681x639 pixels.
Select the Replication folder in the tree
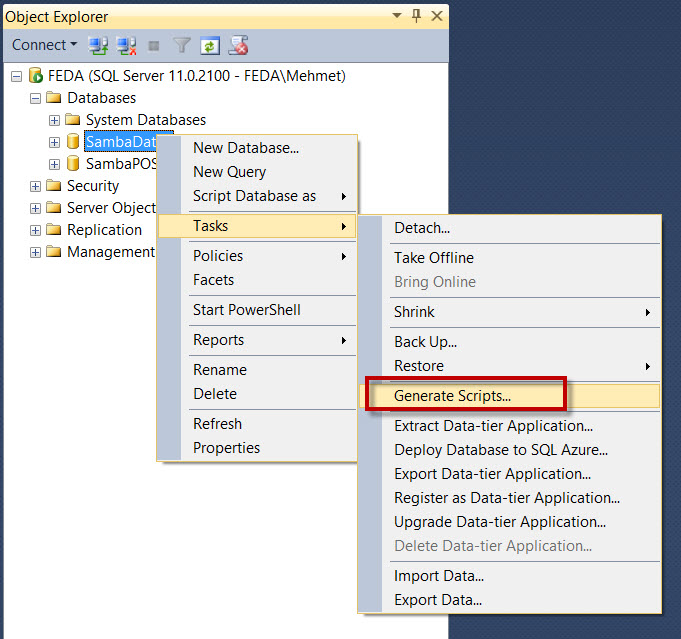click(104, 230)
